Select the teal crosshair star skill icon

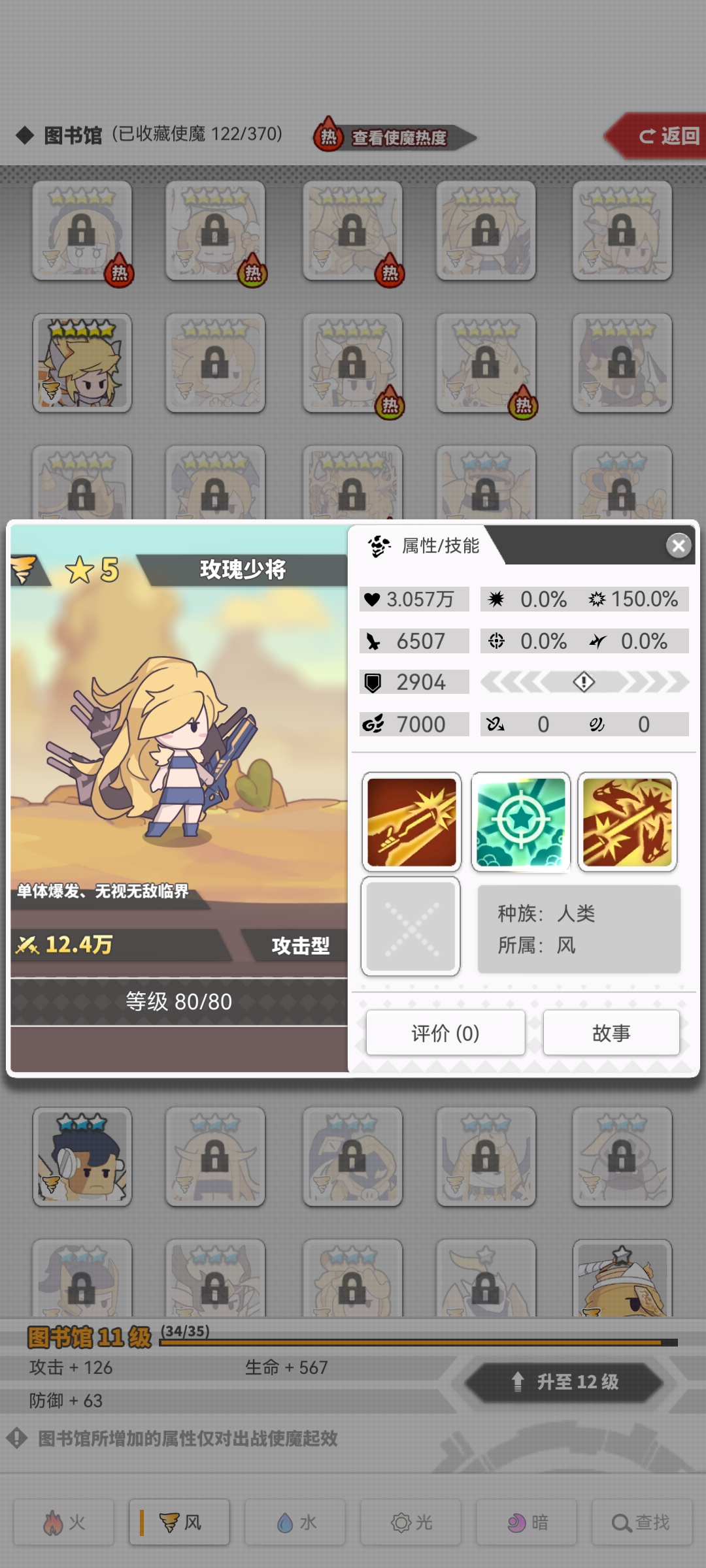coord(520,822)
